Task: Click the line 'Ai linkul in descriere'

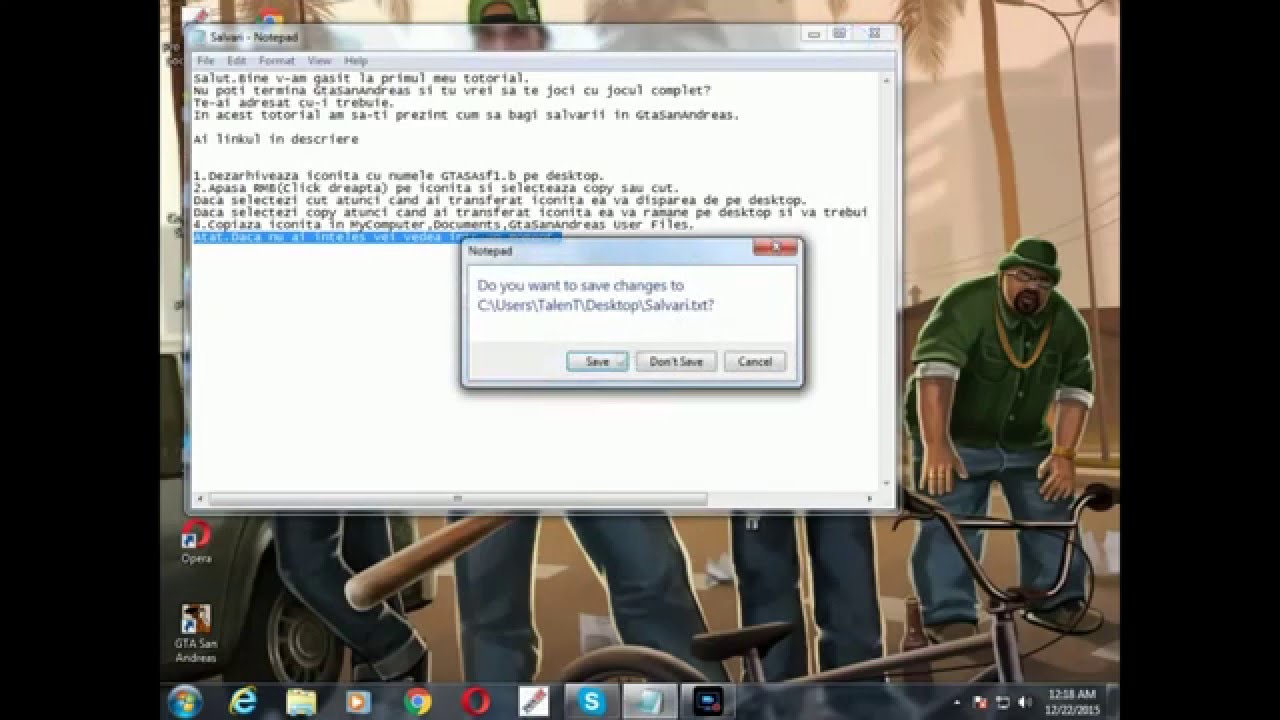Action: (x=275, y=139)
